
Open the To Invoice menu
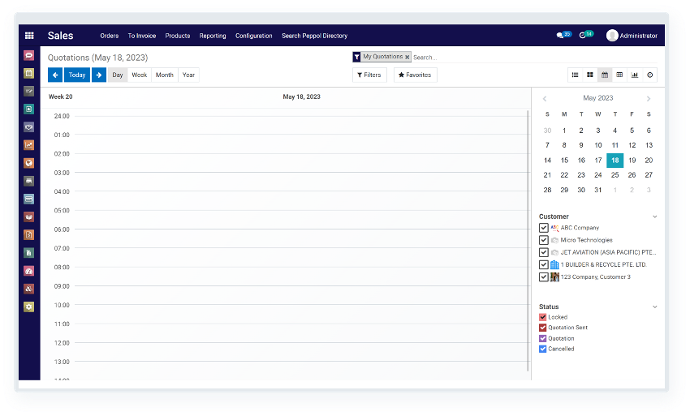click(142, 36)
